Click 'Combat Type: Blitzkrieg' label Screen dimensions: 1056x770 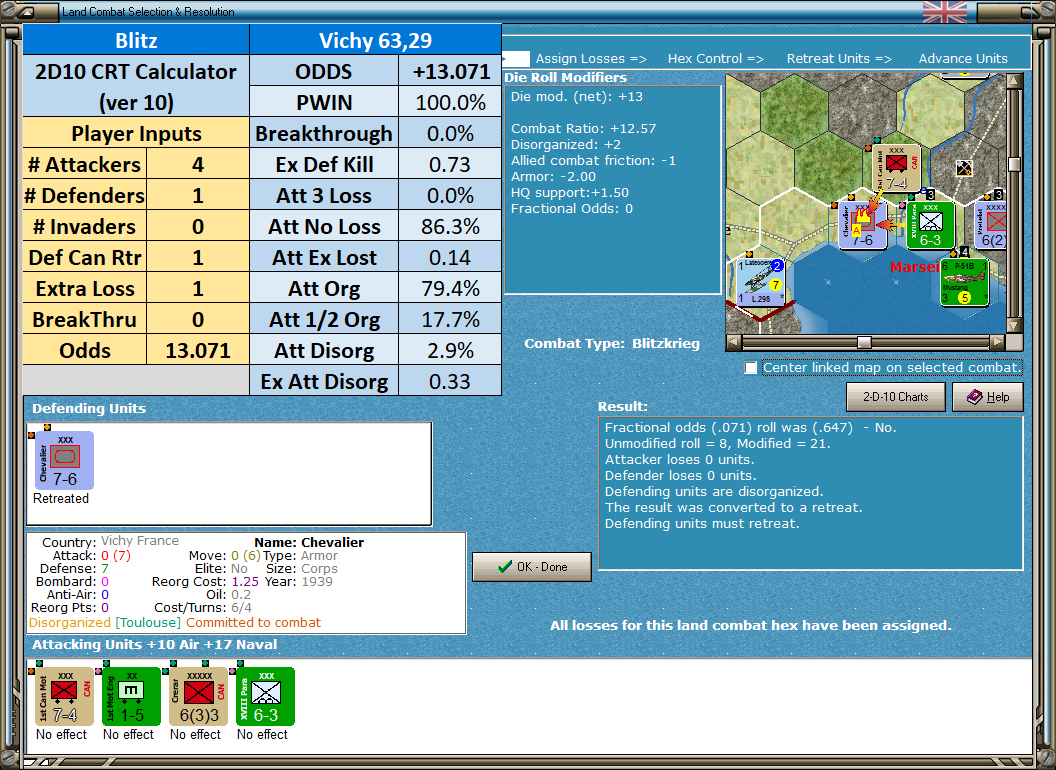(x=612, y=344)
